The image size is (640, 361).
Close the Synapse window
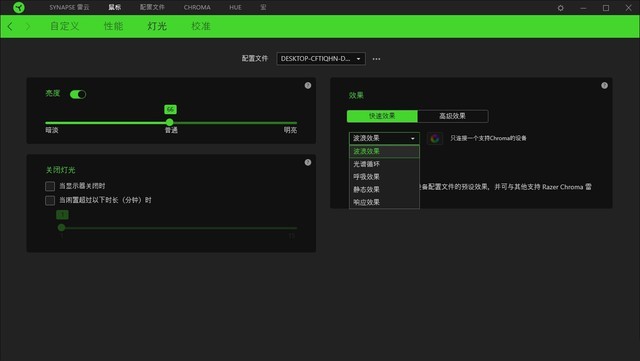click(x=629, y=8)
